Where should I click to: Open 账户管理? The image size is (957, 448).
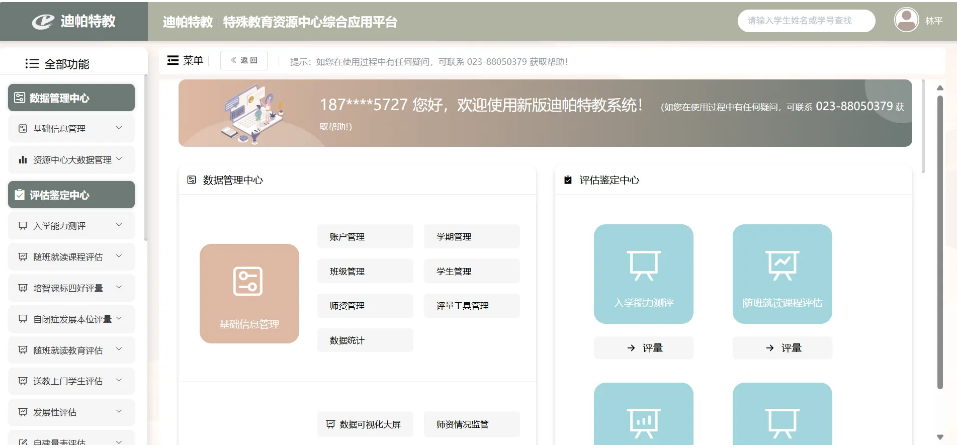[x=365, y=236]
